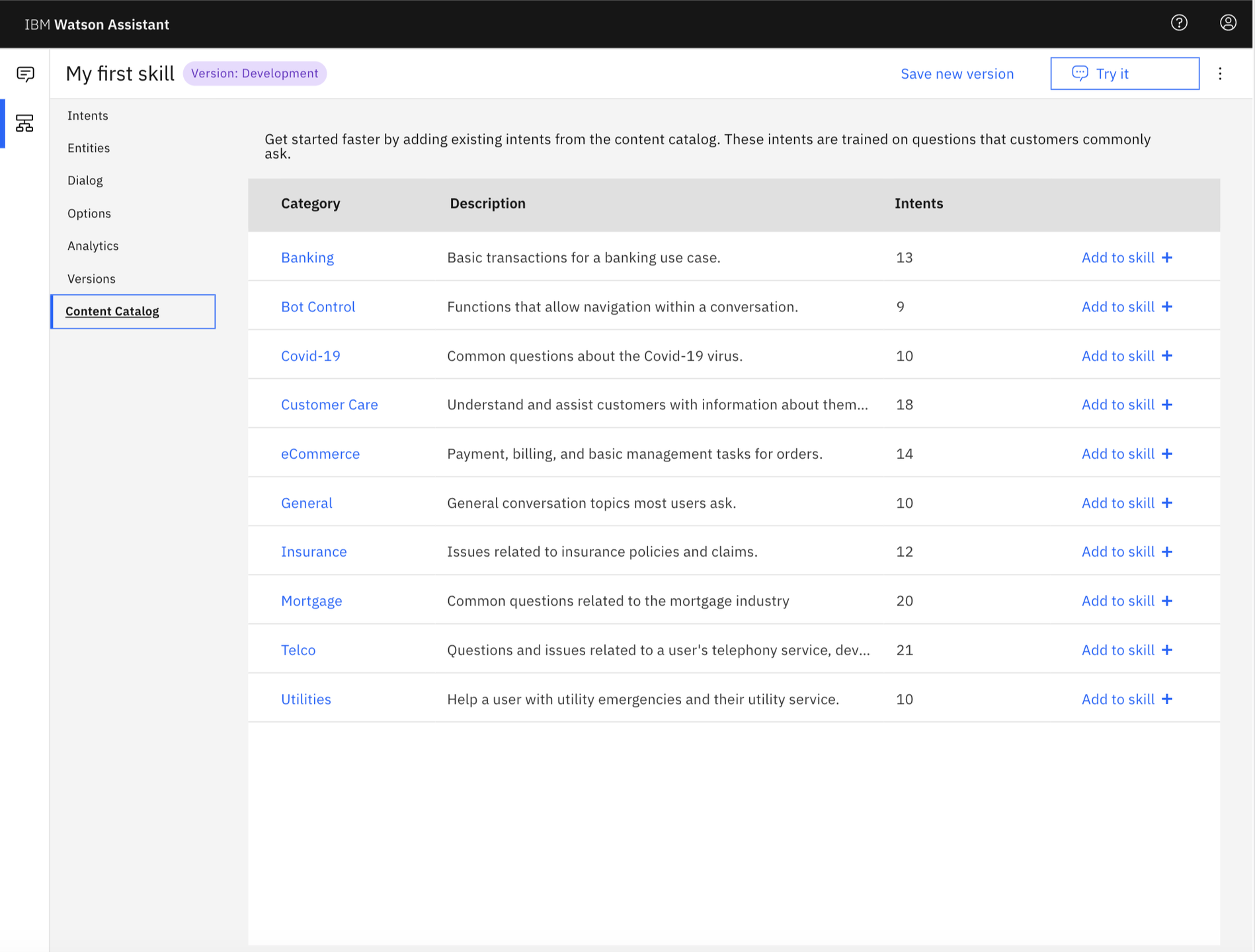Open the Bot Control category link
The image size is (1255, 952).
(318, 307)
